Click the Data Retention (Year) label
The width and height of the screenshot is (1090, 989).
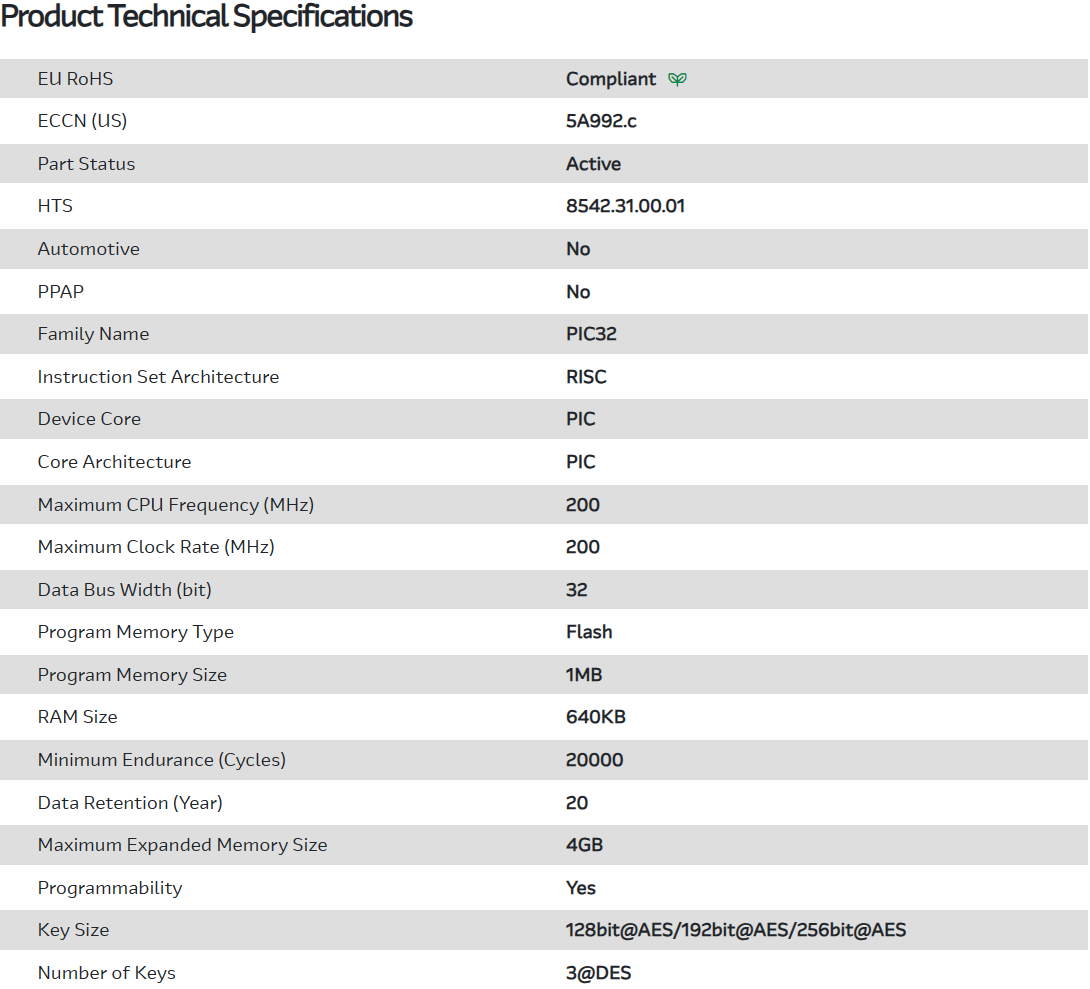pyautogui.click(x=130, y=803)
